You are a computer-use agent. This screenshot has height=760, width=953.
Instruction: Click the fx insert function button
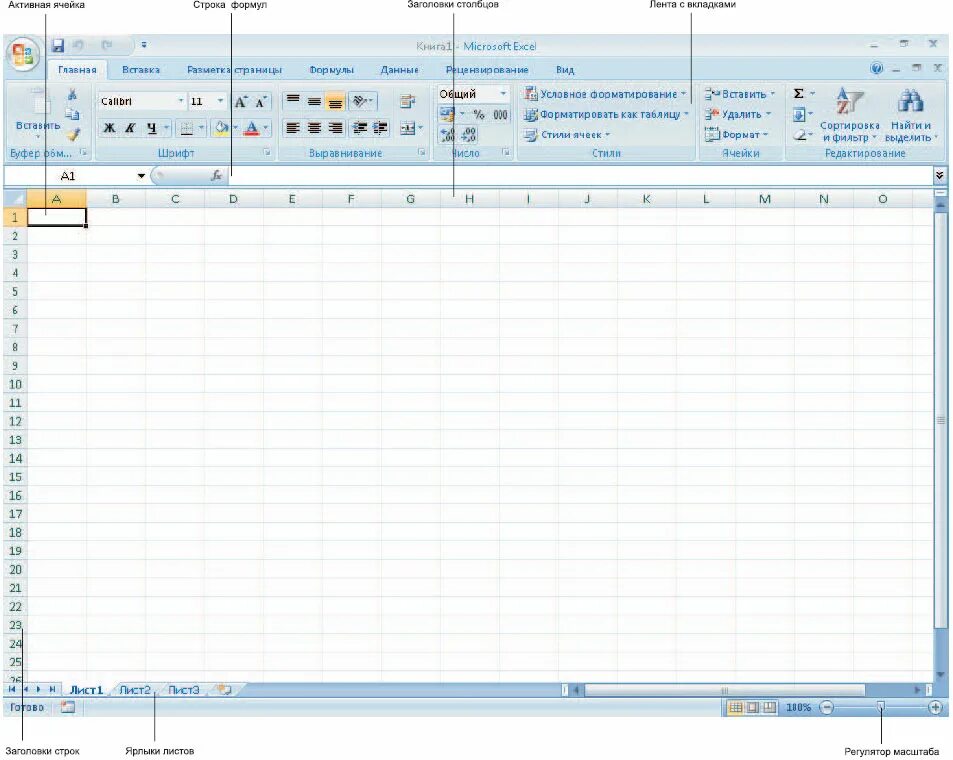click(x=216, y=176)
